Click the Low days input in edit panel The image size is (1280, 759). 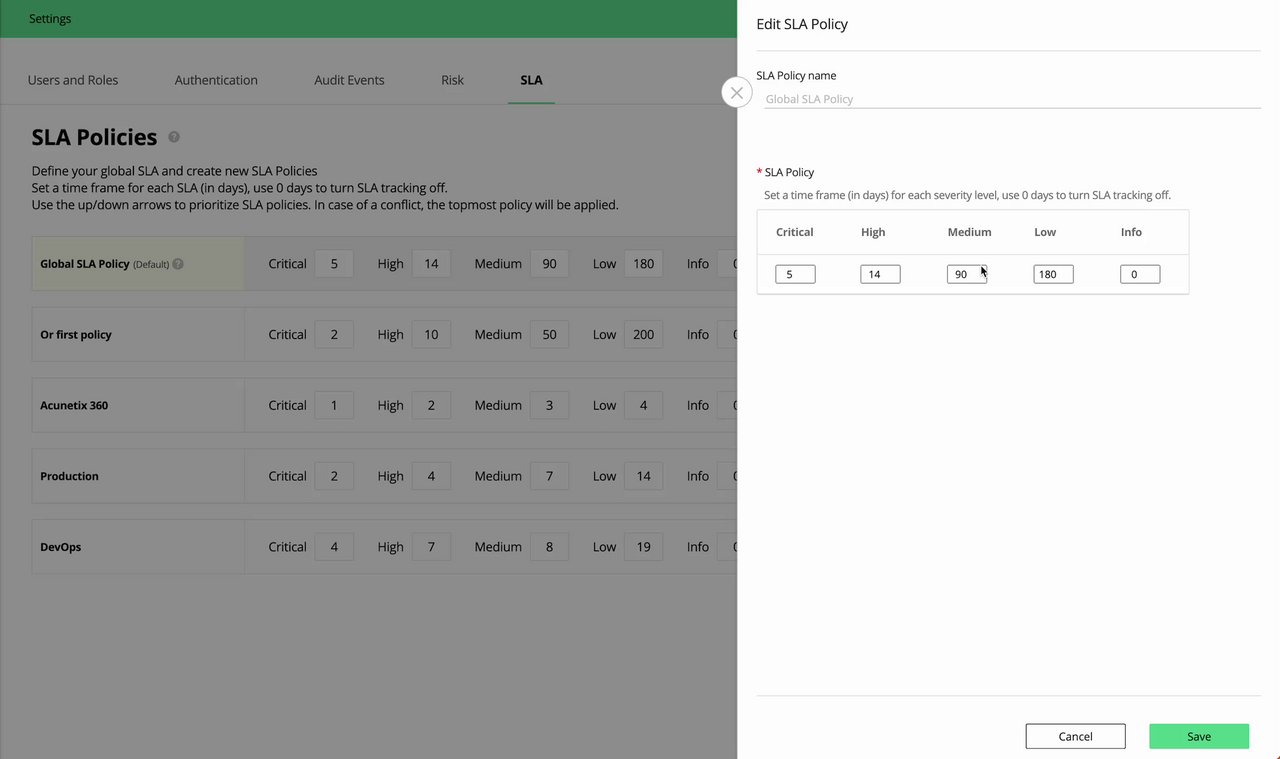pyautogui.click(x=1053, y=274)
